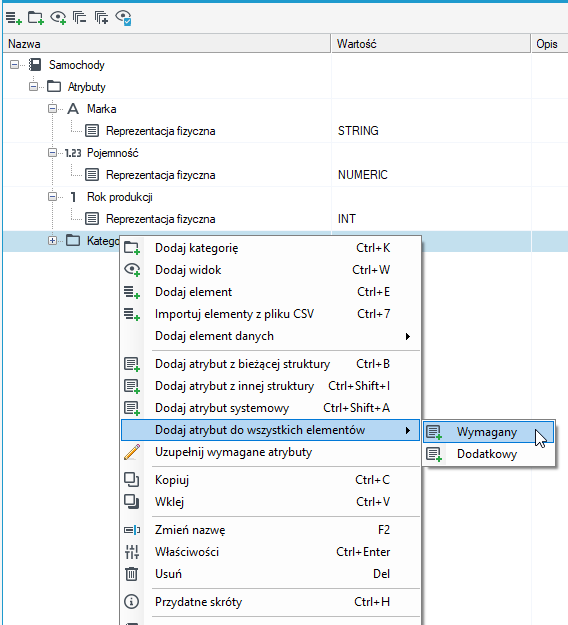Choose Importuj elementy z pliku CSV
This screenshot has height=625, width=568.
coord(271,314)
